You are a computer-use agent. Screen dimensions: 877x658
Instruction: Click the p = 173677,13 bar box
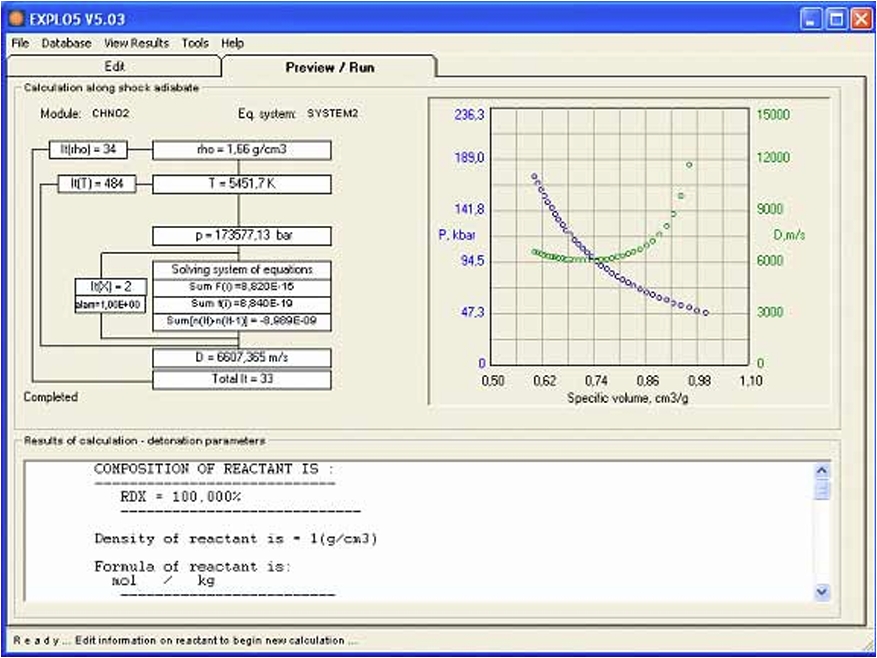pos(242,236)
